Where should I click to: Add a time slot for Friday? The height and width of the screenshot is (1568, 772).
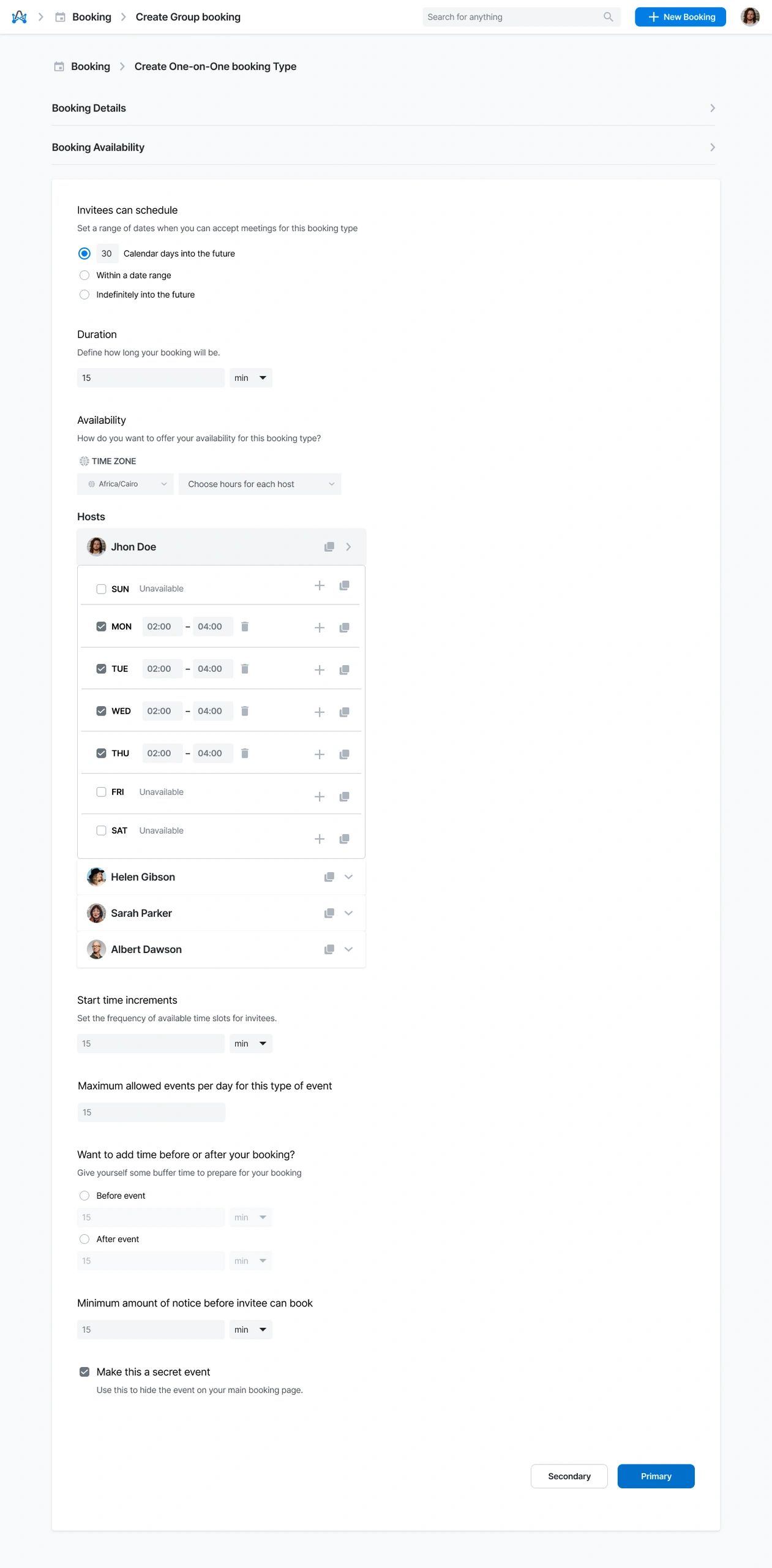tap(320, 796)
